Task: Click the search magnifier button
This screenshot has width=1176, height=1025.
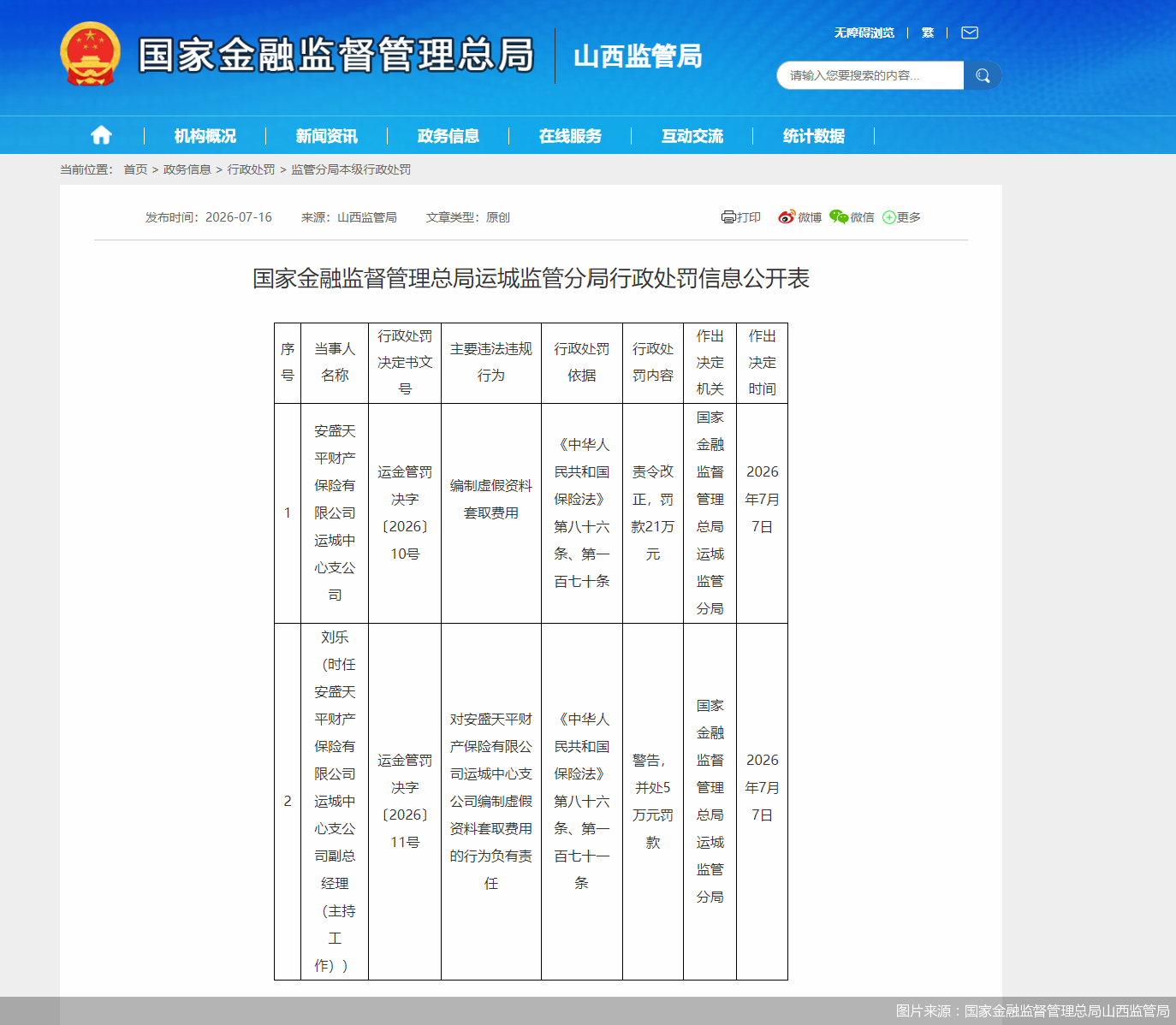Action: (983, 75)
